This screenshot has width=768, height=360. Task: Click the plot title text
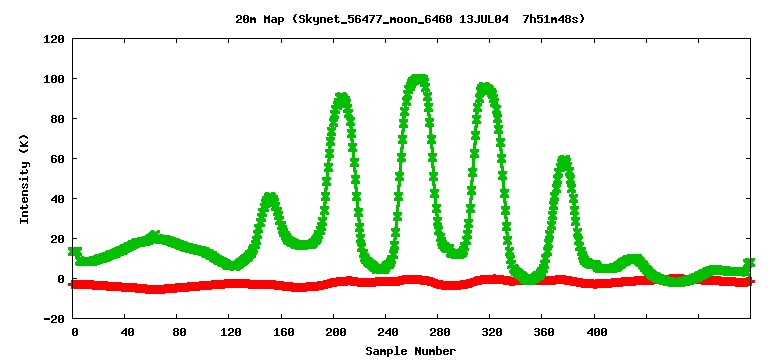(x=410, y=20)
